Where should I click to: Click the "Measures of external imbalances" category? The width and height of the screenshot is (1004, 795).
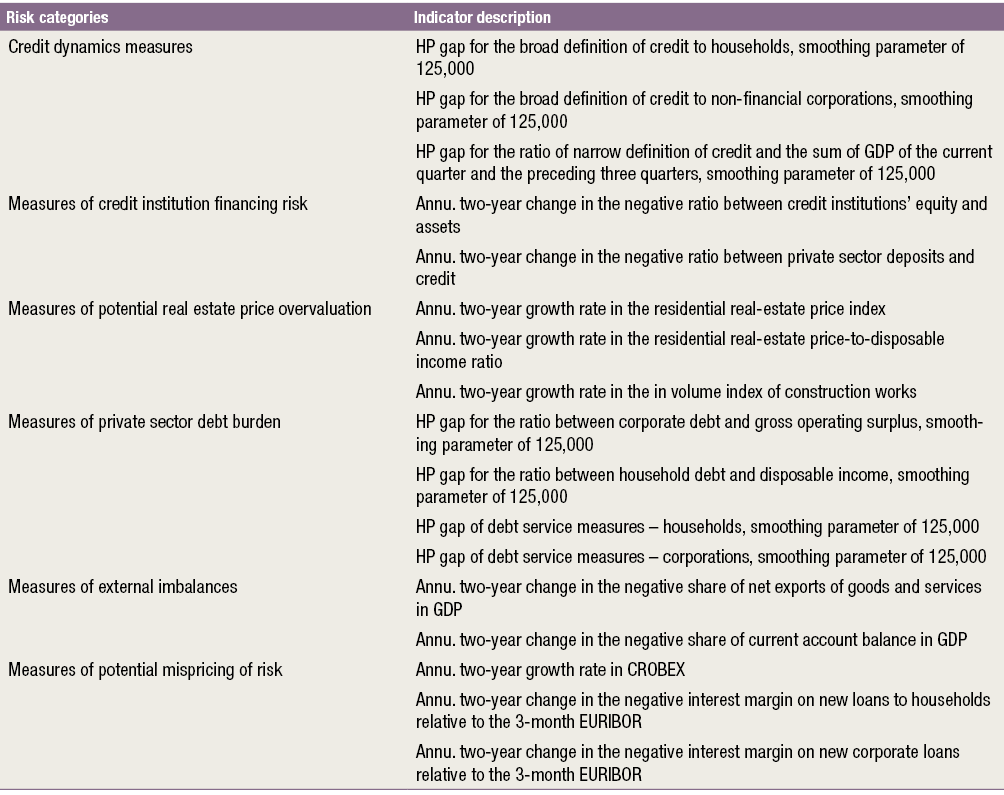[122, 586]
